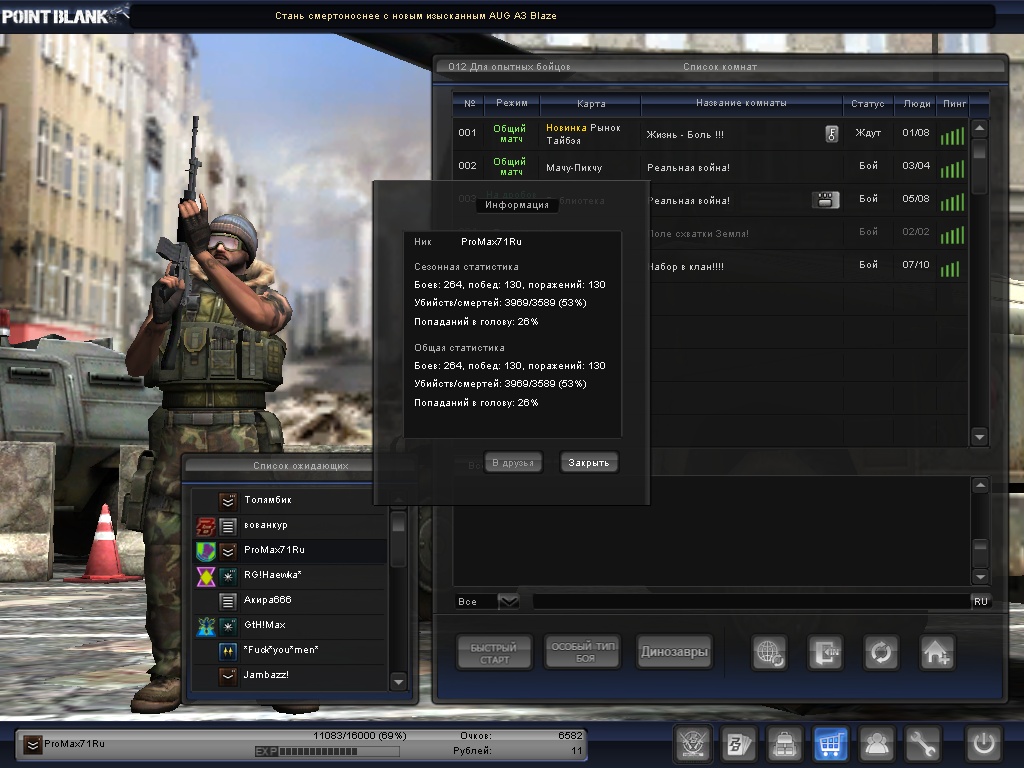This screenshot has width=1024, height=768.
Task: Click the rank badge beside Jambazz!
Action: [228, 676]
